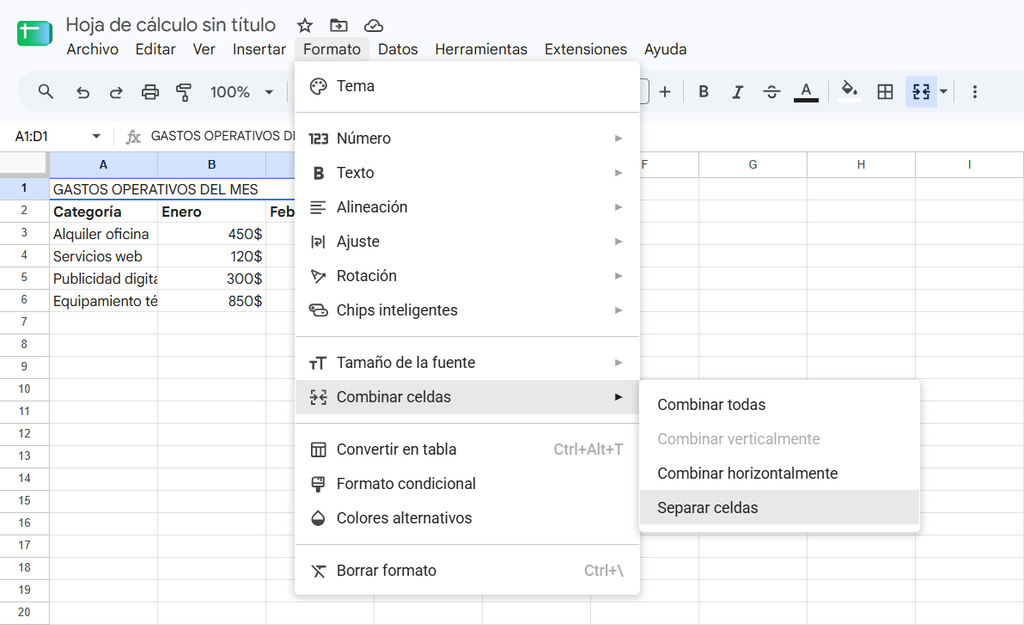Click the print icon

[x=150, y=92]
